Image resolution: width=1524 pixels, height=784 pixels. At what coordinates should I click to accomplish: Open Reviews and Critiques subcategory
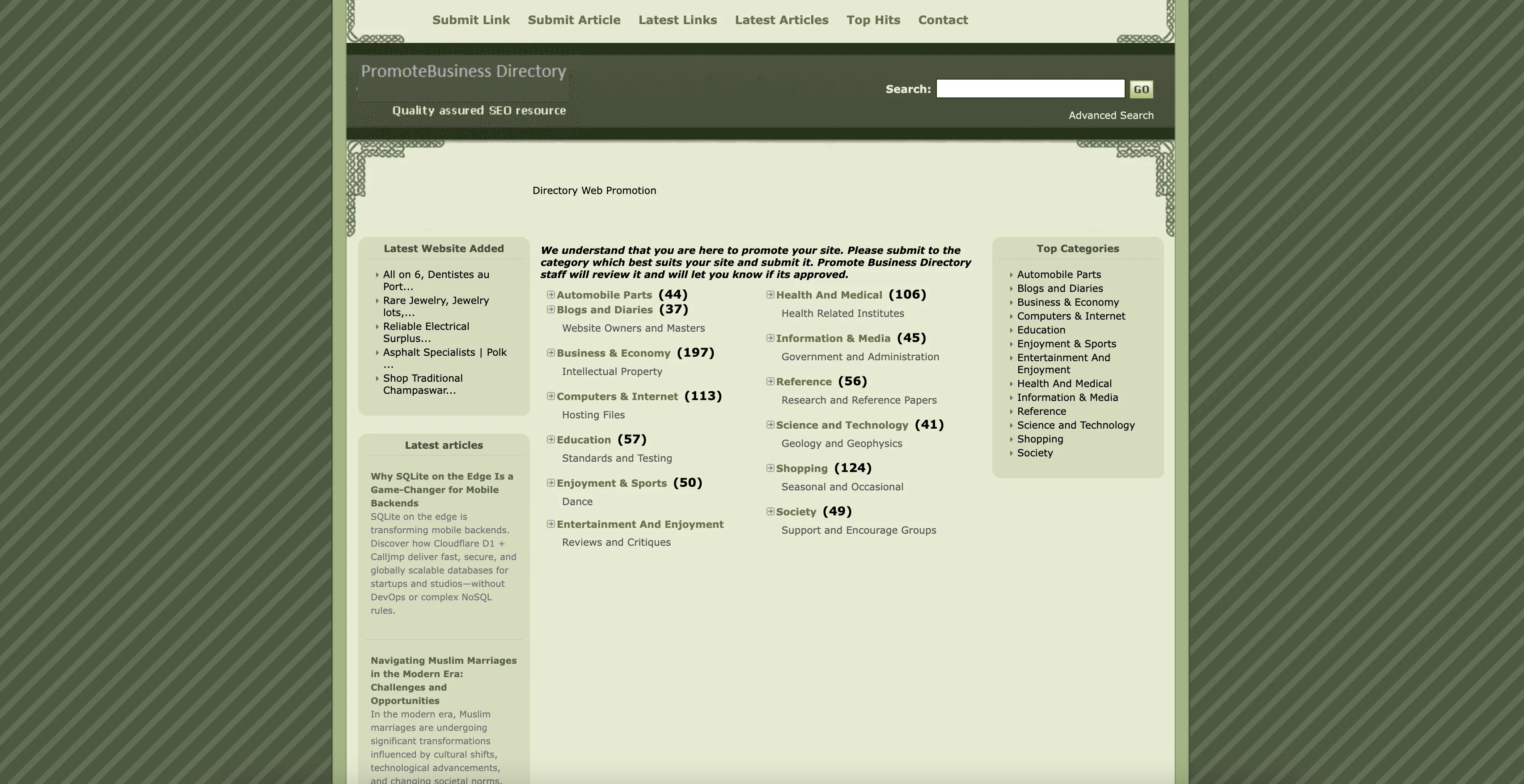click(617, 542)
